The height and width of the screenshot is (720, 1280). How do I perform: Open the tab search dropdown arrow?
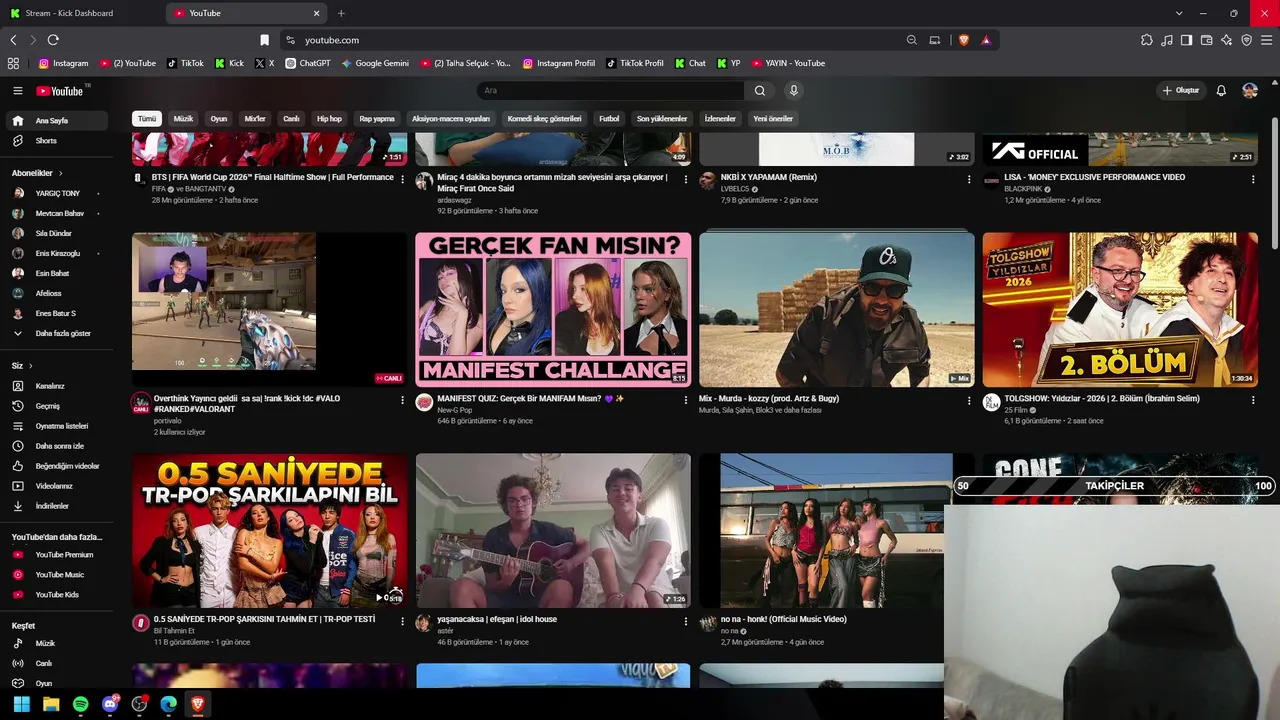[x=1179, y=13]
